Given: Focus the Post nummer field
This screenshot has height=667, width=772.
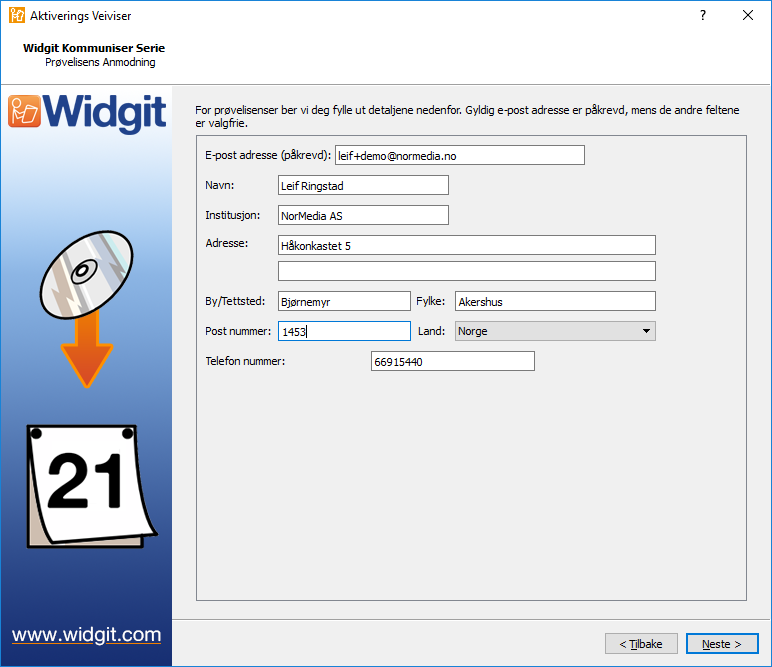Looking at the screenshot, I should tap(344, 331).
